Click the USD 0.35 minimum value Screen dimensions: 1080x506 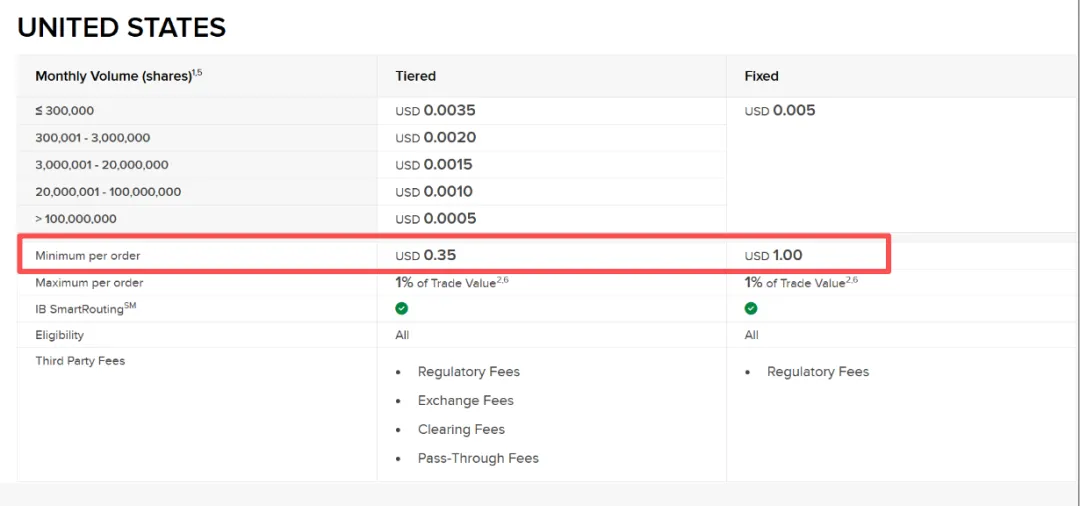426,256
